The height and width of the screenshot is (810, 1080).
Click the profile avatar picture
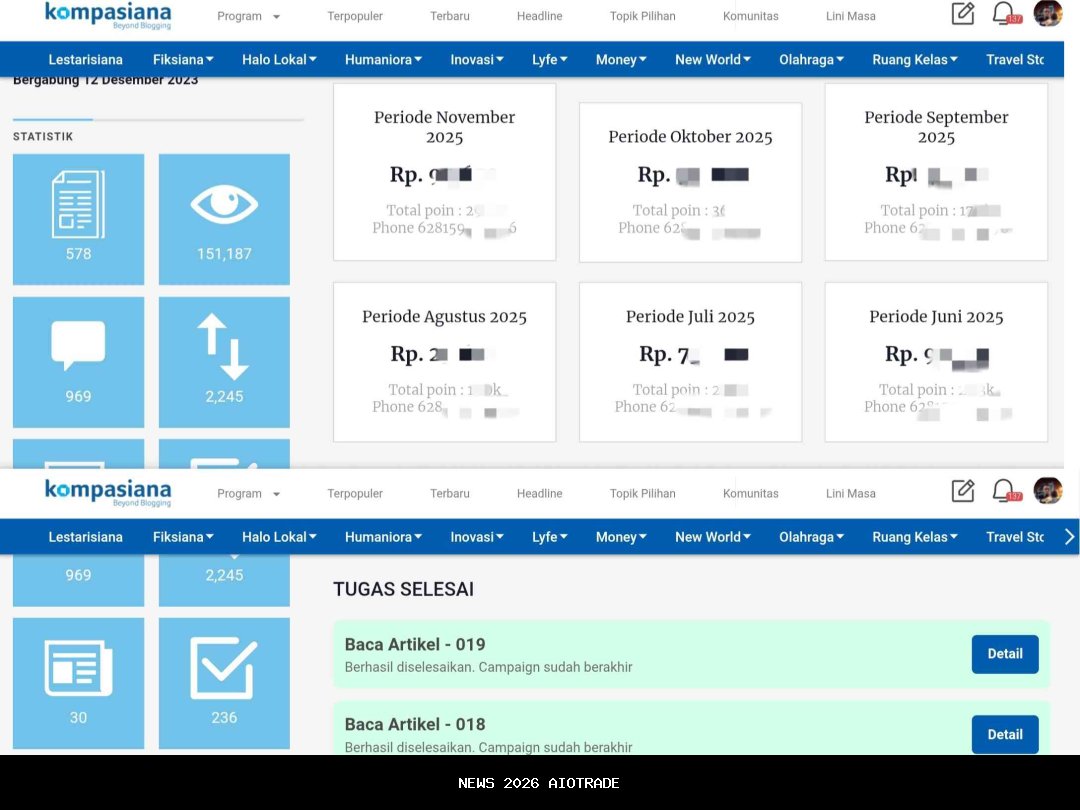pos(1048,14)
